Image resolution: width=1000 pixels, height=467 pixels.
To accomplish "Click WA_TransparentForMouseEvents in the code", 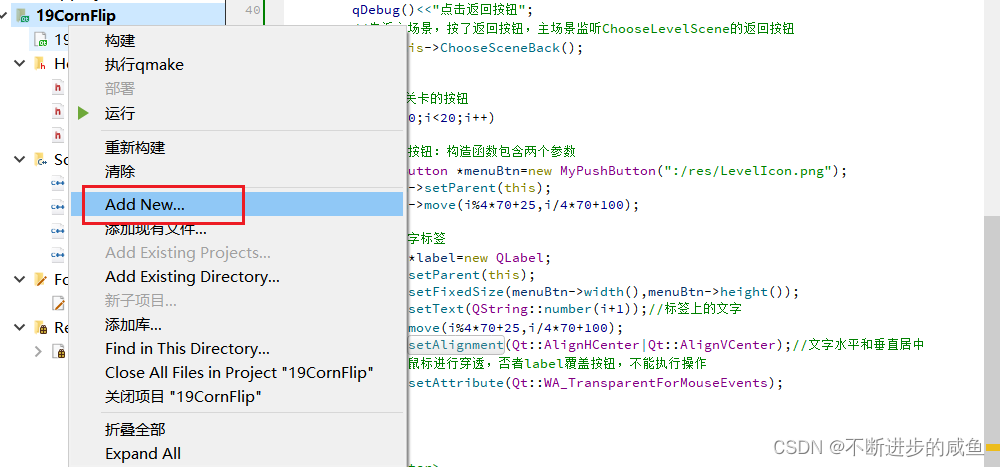I will tap(655, 383).
